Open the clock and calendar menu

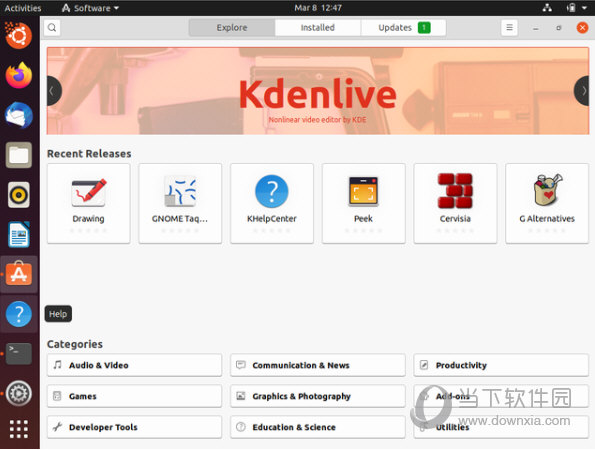point(318,8)
